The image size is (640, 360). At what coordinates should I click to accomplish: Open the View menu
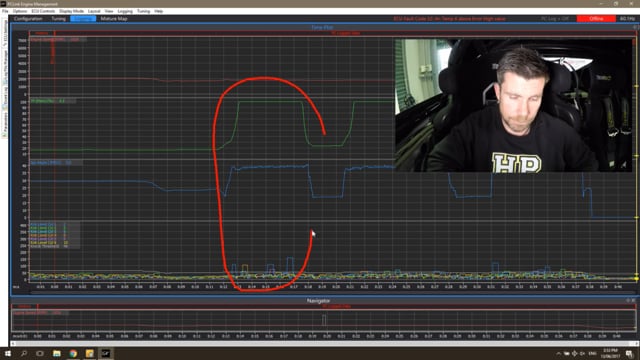click(x=109, y=11)
